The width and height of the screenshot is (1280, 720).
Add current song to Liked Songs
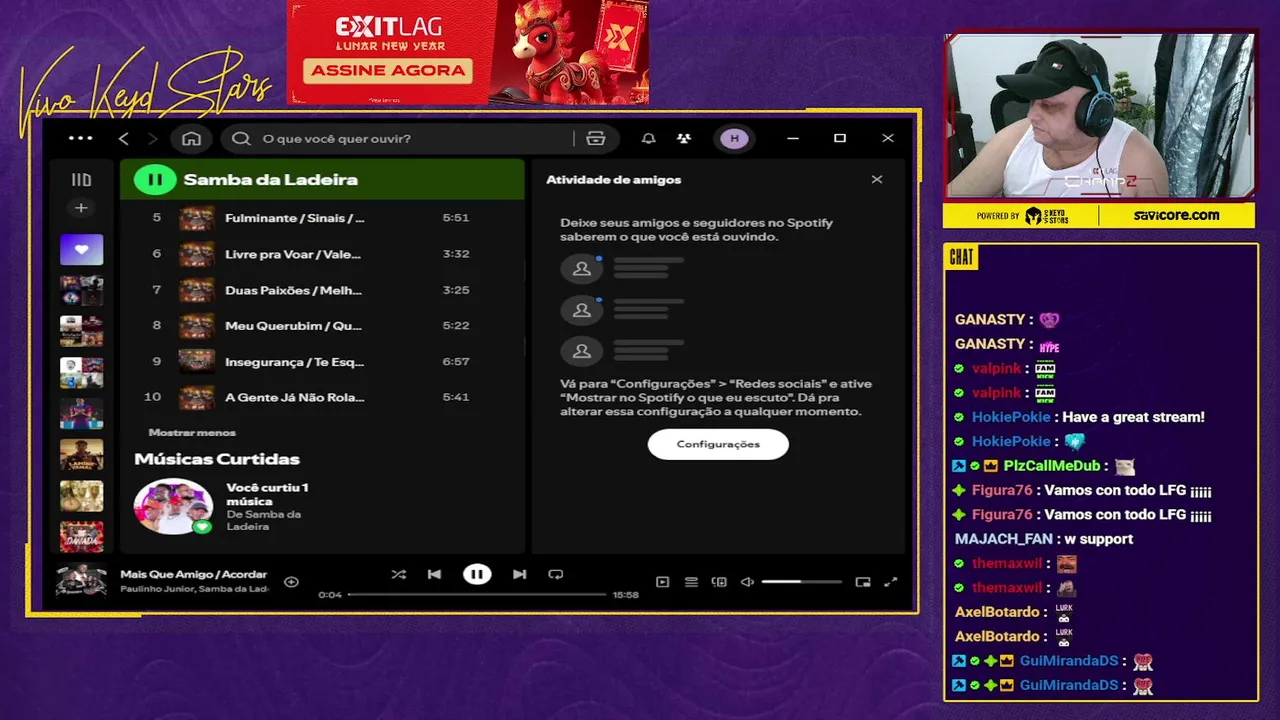(291, 582)
